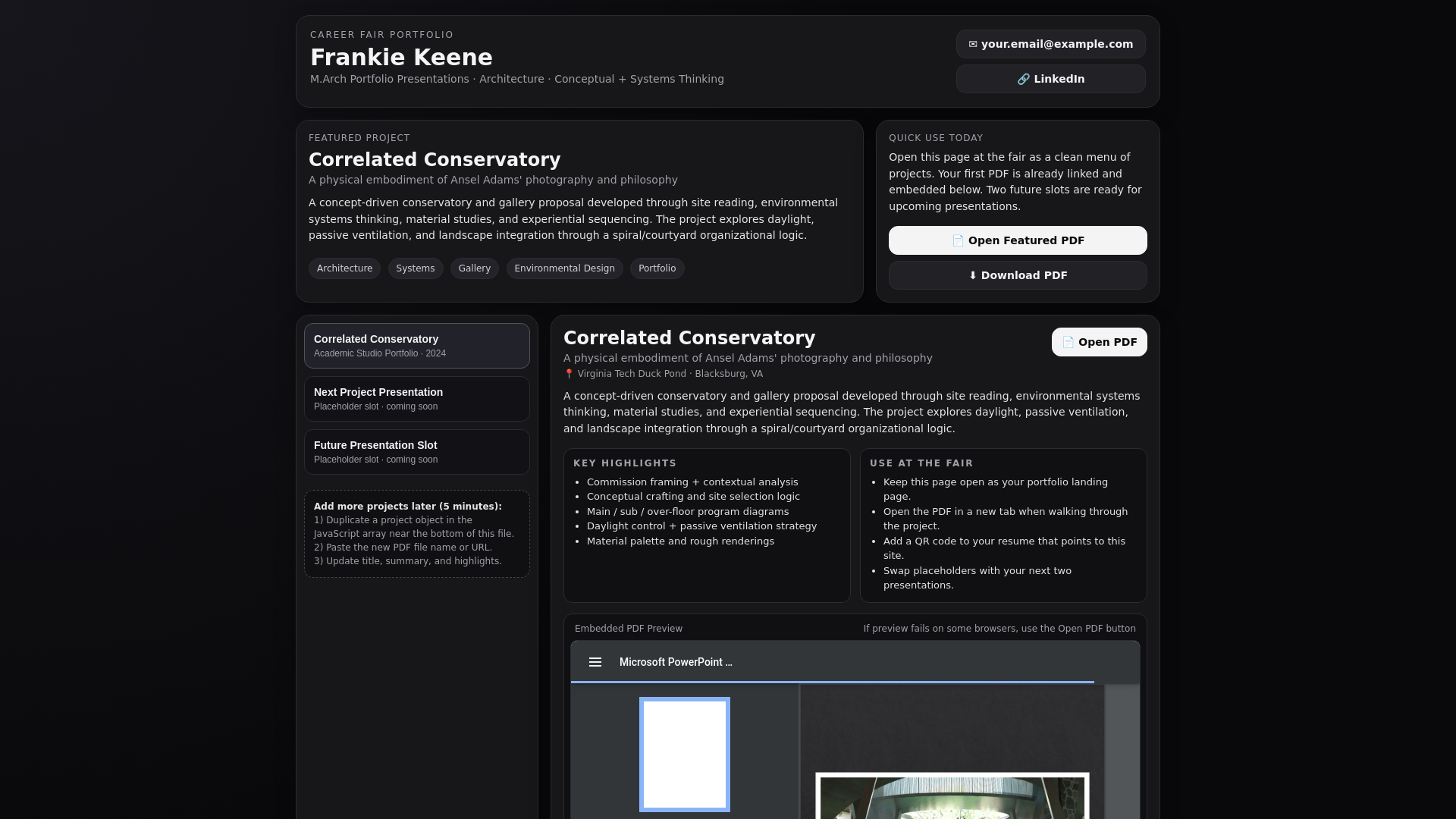Click 'Material palette and rough renderings' bullet
The height and width of the screenshot is (819, 1456).
pyautogui.click(x=680, y=541)
